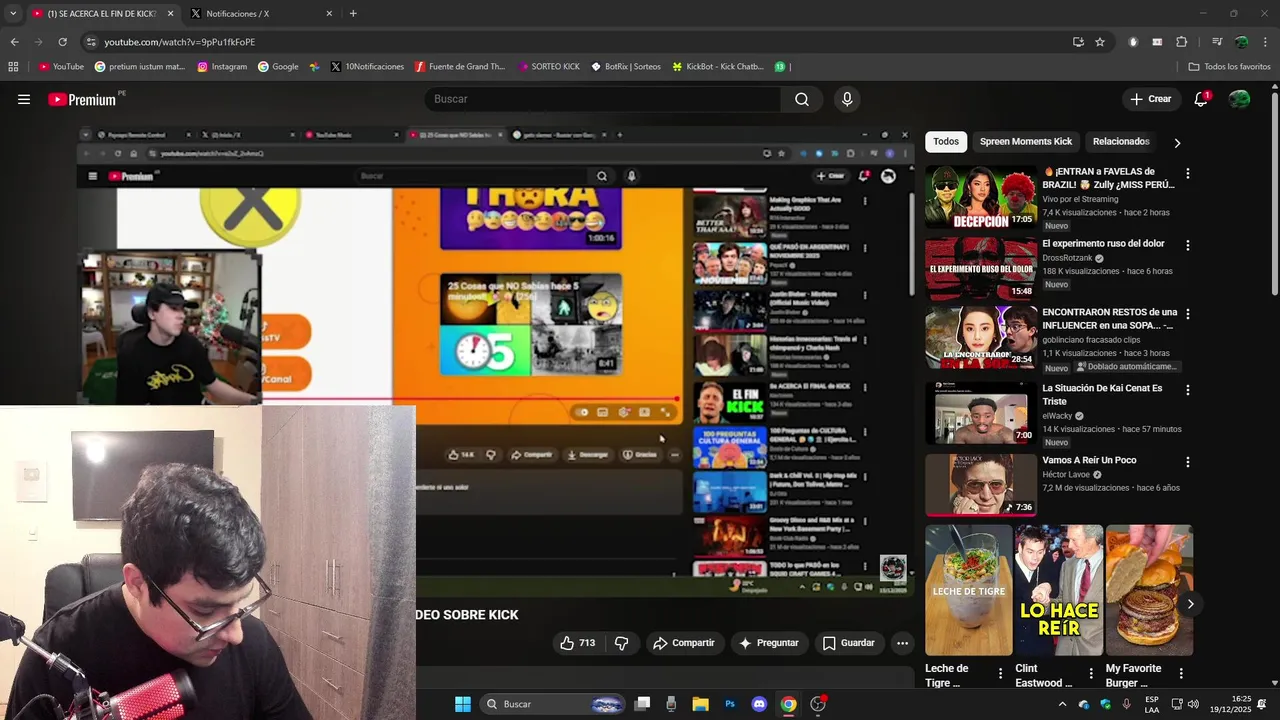Open the Fuente de Grand Th... bookmark
The width and height of the screenshot is (1280, 720).
460,67
